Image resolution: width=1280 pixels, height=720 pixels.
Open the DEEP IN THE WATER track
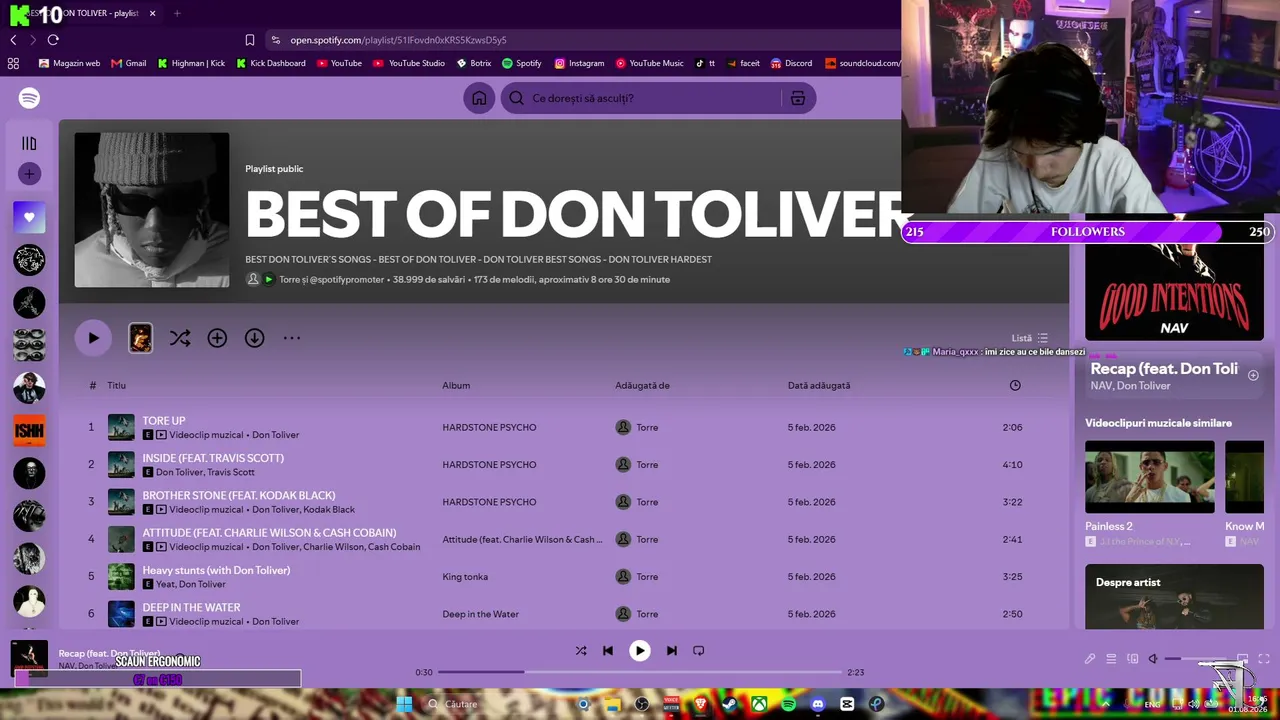coord(191,607)
